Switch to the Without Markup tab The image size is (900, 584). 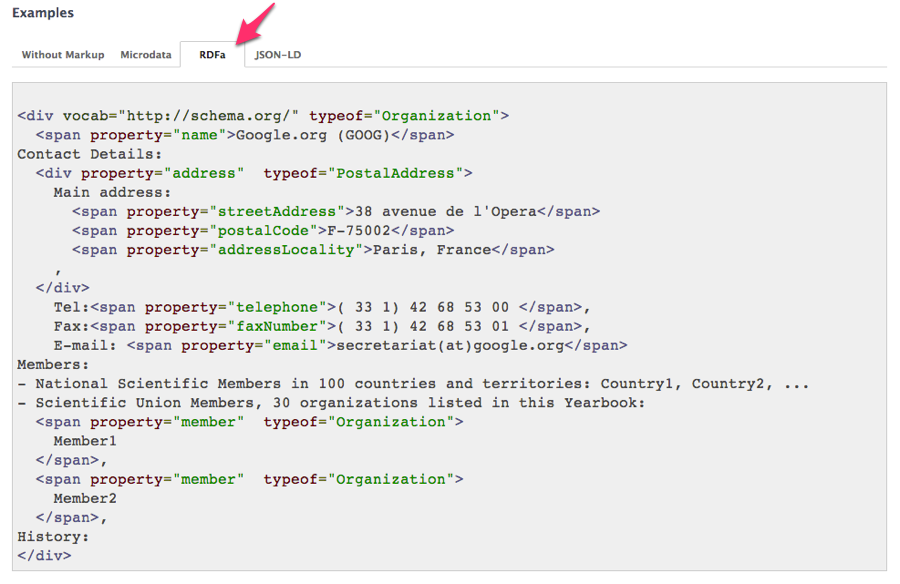63,55
